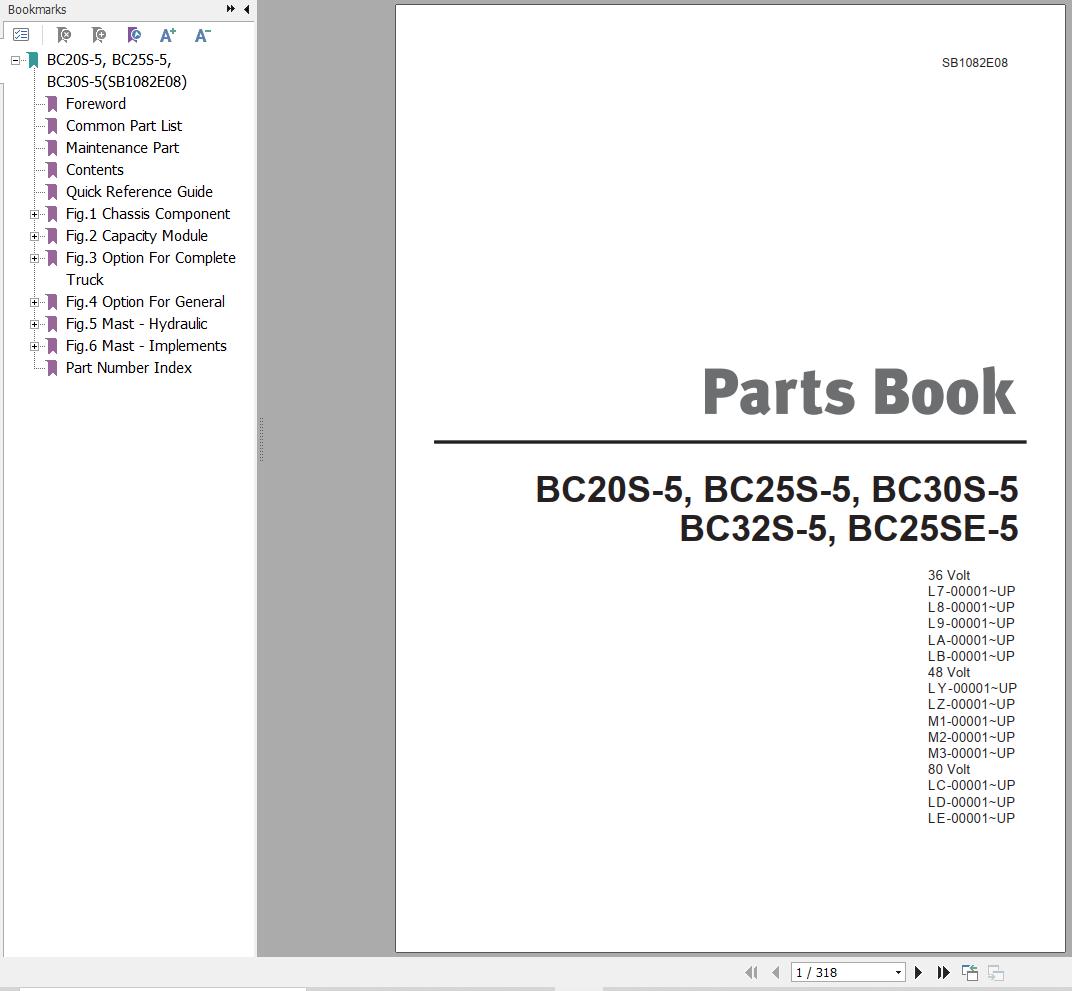Click serial number LC-00001~UP

coord(972,785)
